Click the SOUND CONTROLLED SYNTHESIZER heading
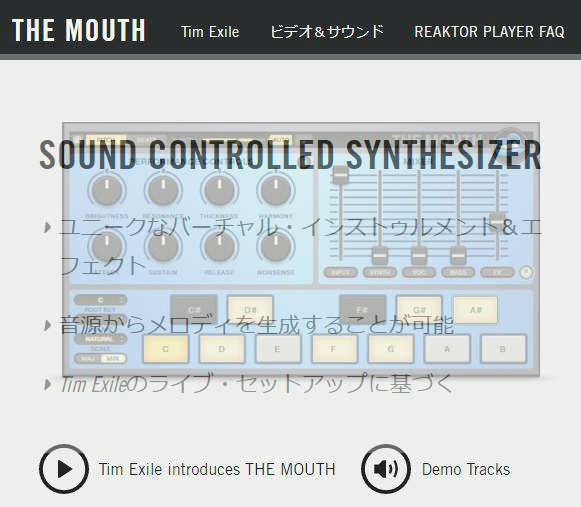Viewport: 581px width, 507px height. pos(290,155)
